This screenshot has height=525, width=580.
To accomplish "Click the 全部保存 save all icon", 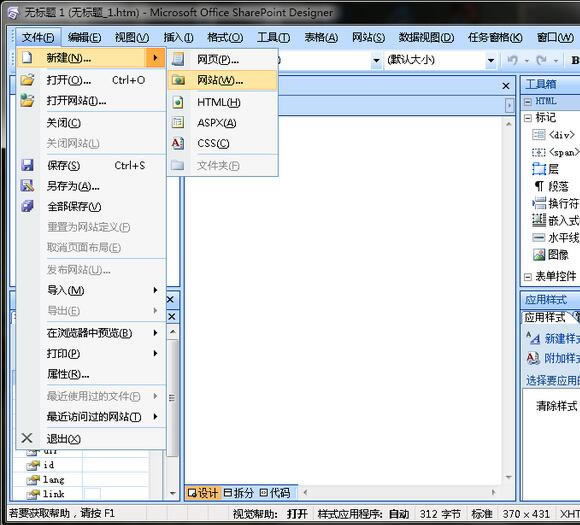I will [x=27, y=206].
